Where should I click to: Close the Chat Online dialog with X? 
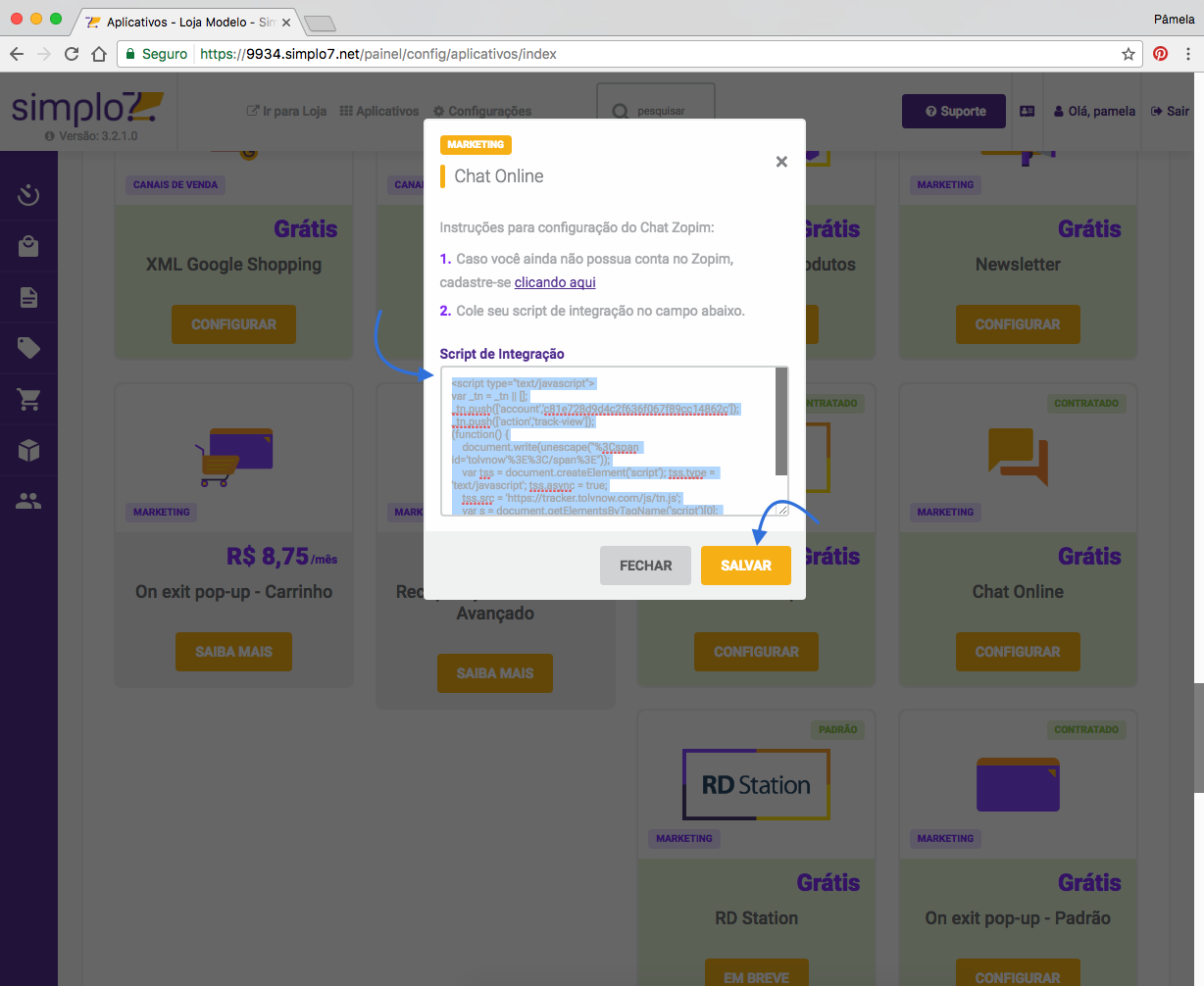tap(781, 162)
